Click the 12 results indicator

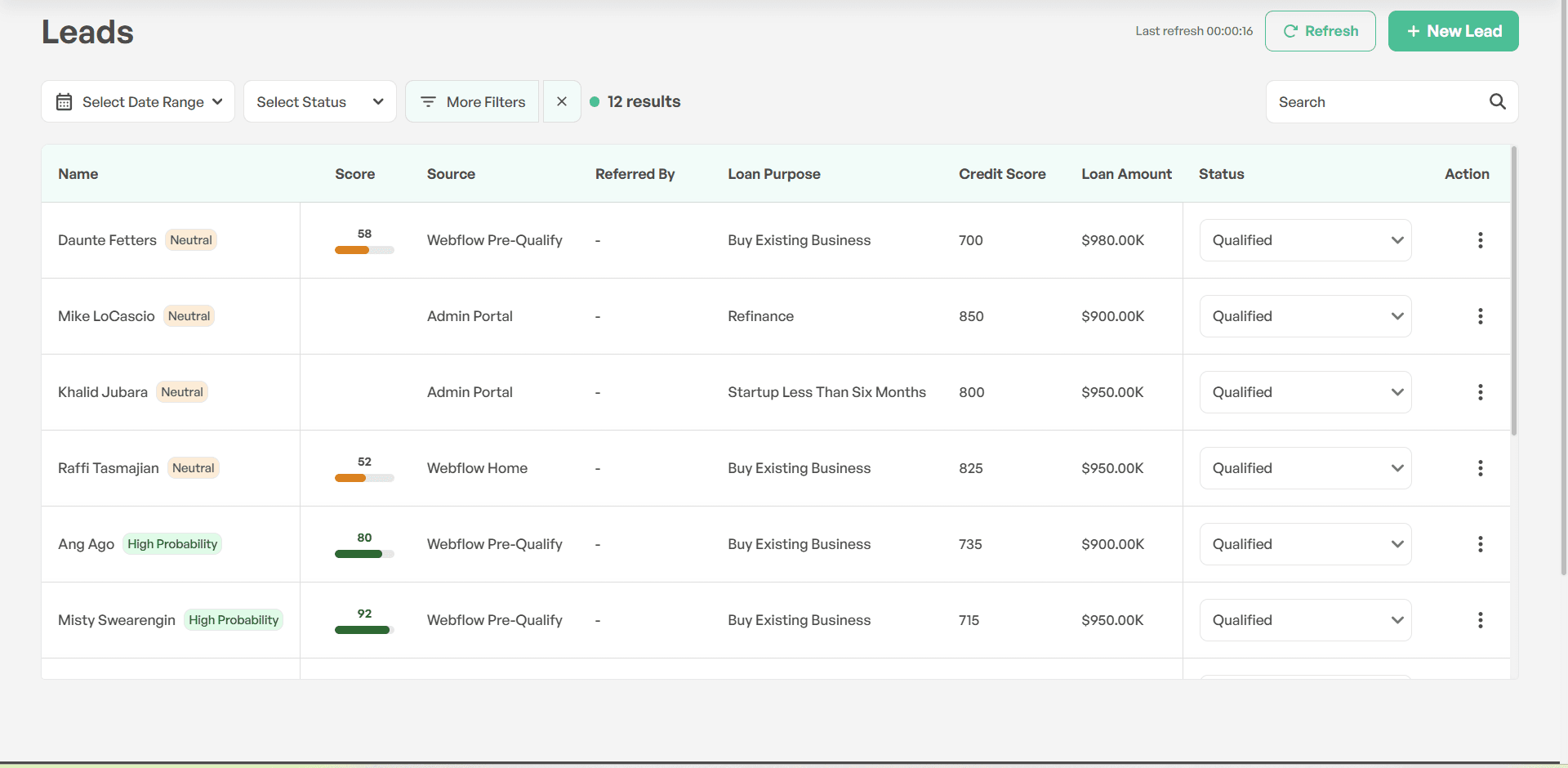[635, 101]
